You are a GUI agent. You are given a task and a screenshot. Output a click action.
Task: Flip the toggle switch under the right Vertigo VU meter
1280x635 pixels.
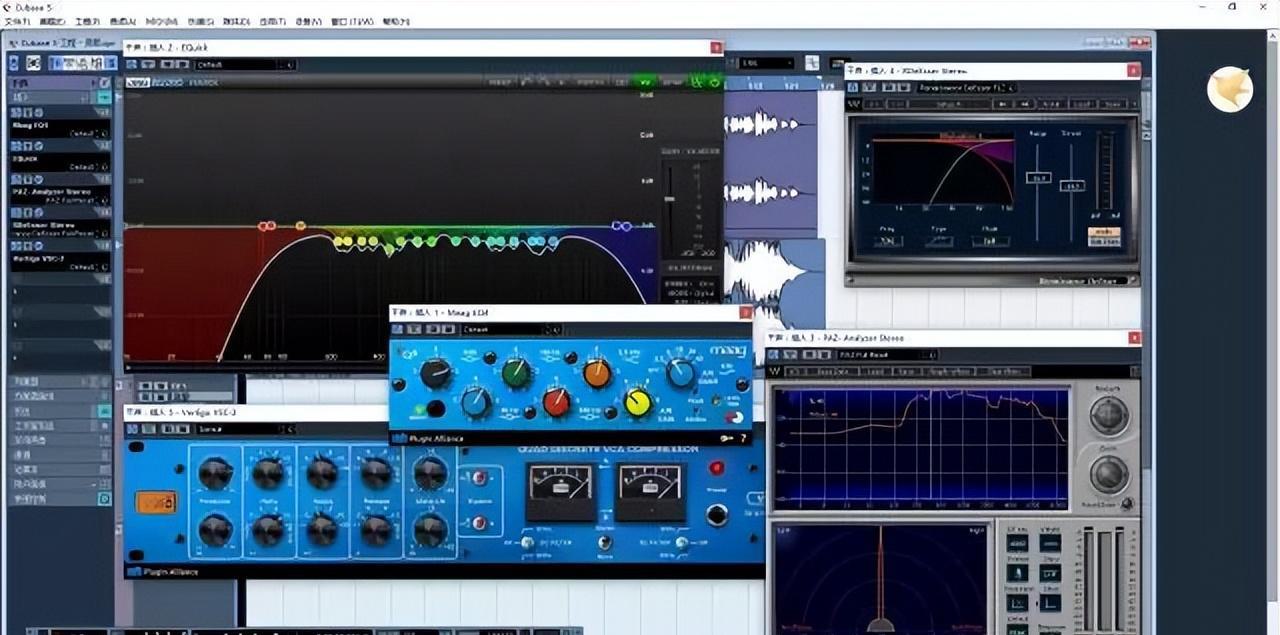tap(681, 542)
